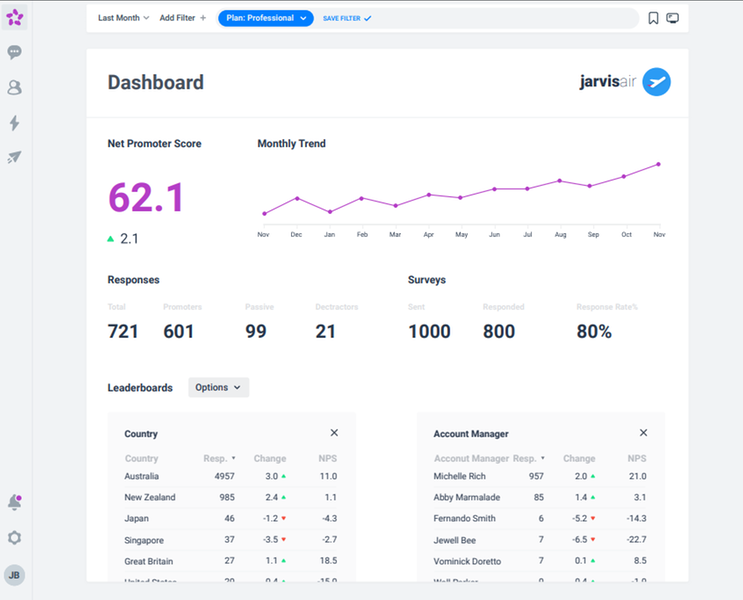Viewport: 743px width, 600px height.
Task: Open the Leaderboards Options dropdown
Action: (218, 388)
